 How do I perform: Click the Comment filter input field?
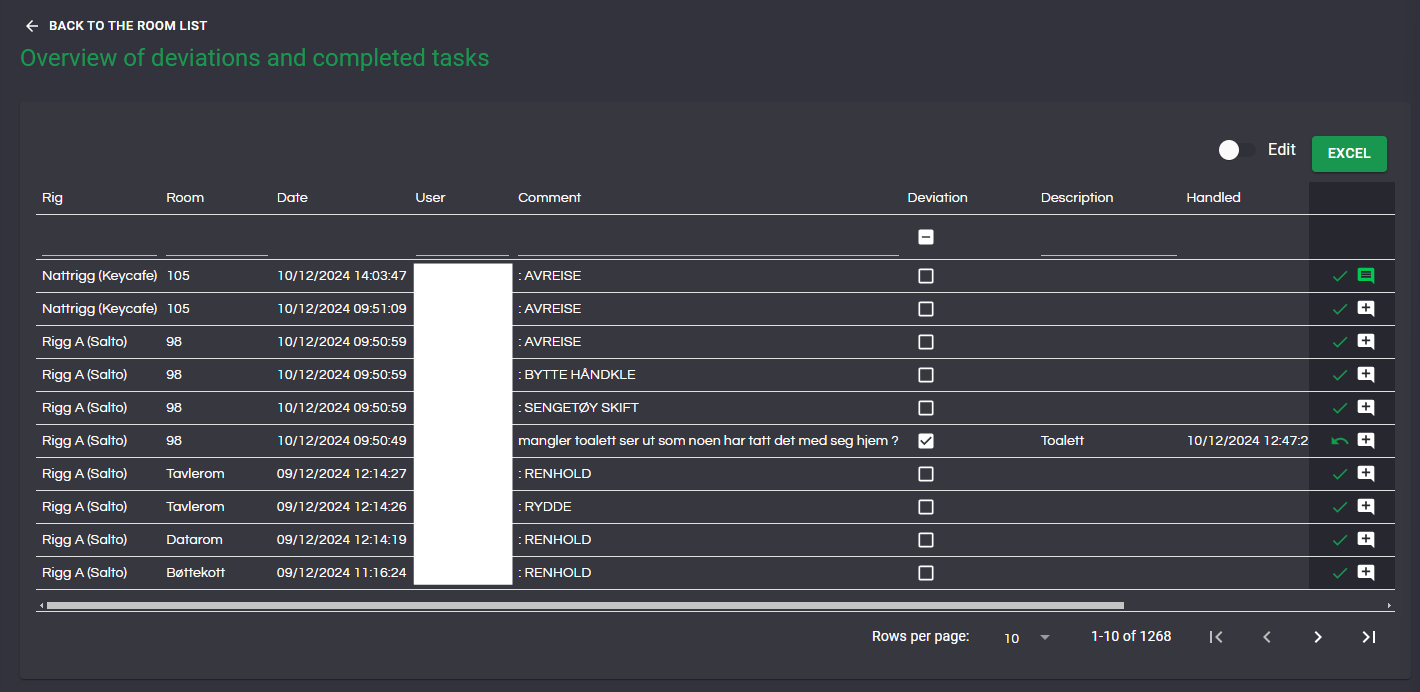pyautogui.click(x=707, y=244)
